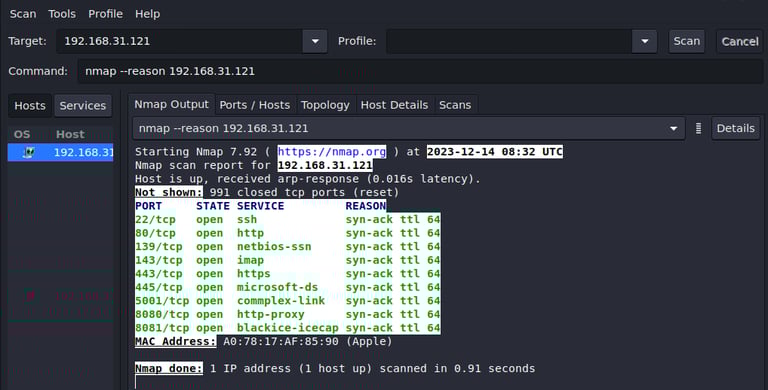Image resolution: width=768 pixels, height=390 pixels.
Task: Click the Target input field
Action: pos(179,41)
